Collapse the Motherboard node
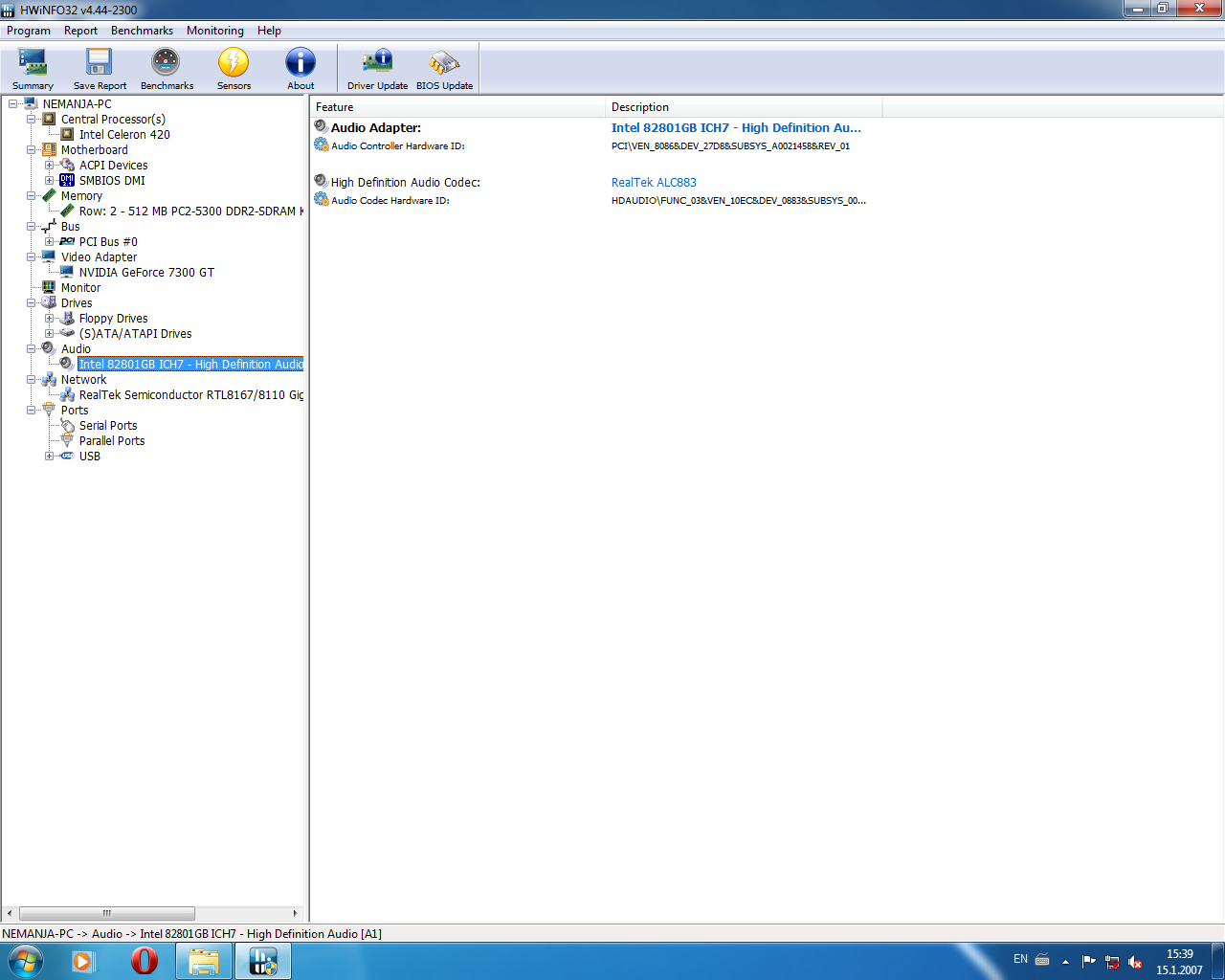 point(31,149)
